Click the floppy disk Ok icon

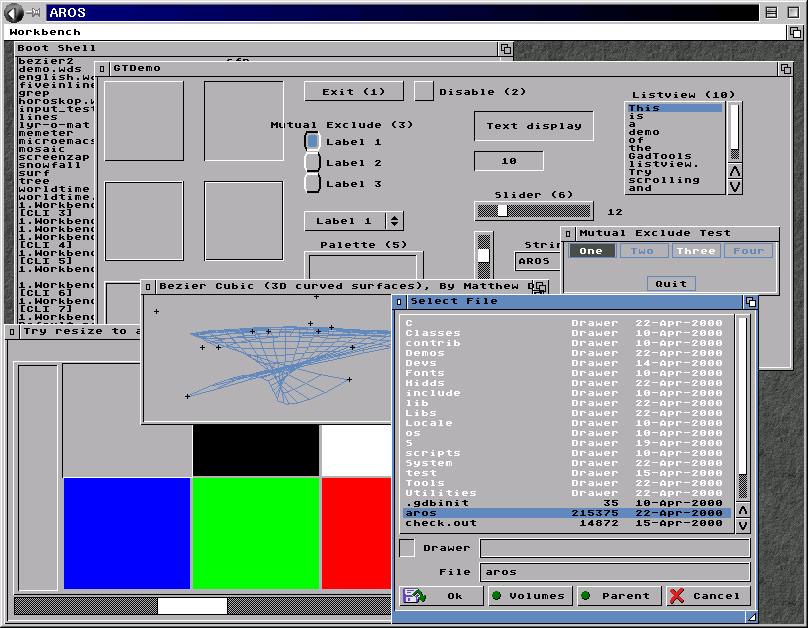[x=414, y=596]
